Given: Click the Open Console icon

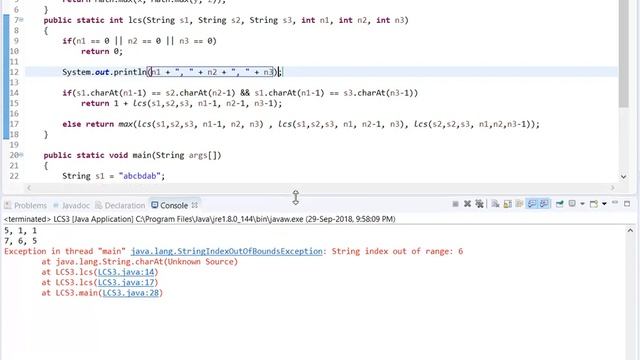Looking at the screenshot, I should pos(594,204).
